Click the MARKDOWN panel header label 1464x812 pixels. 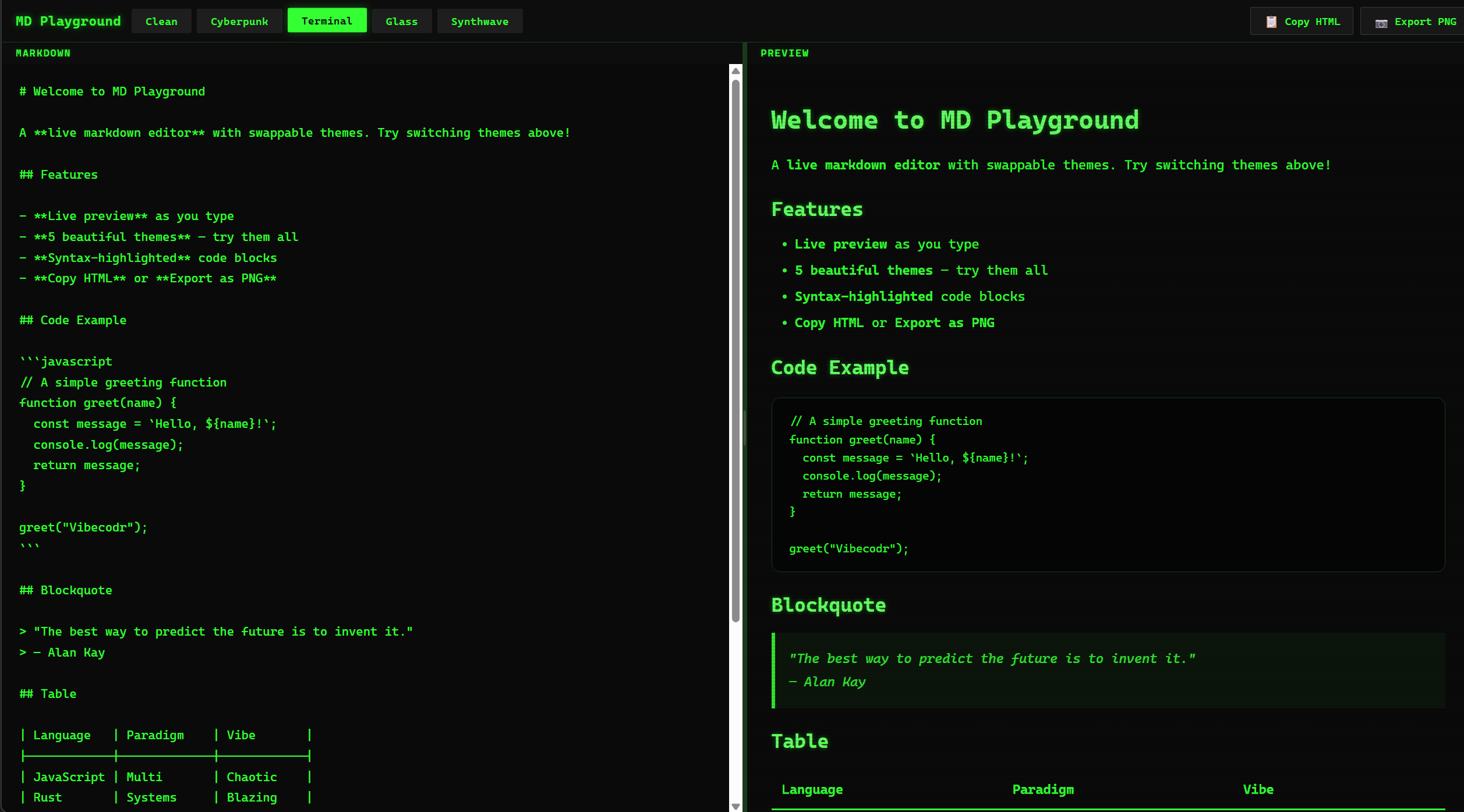(x=43, y=53)
